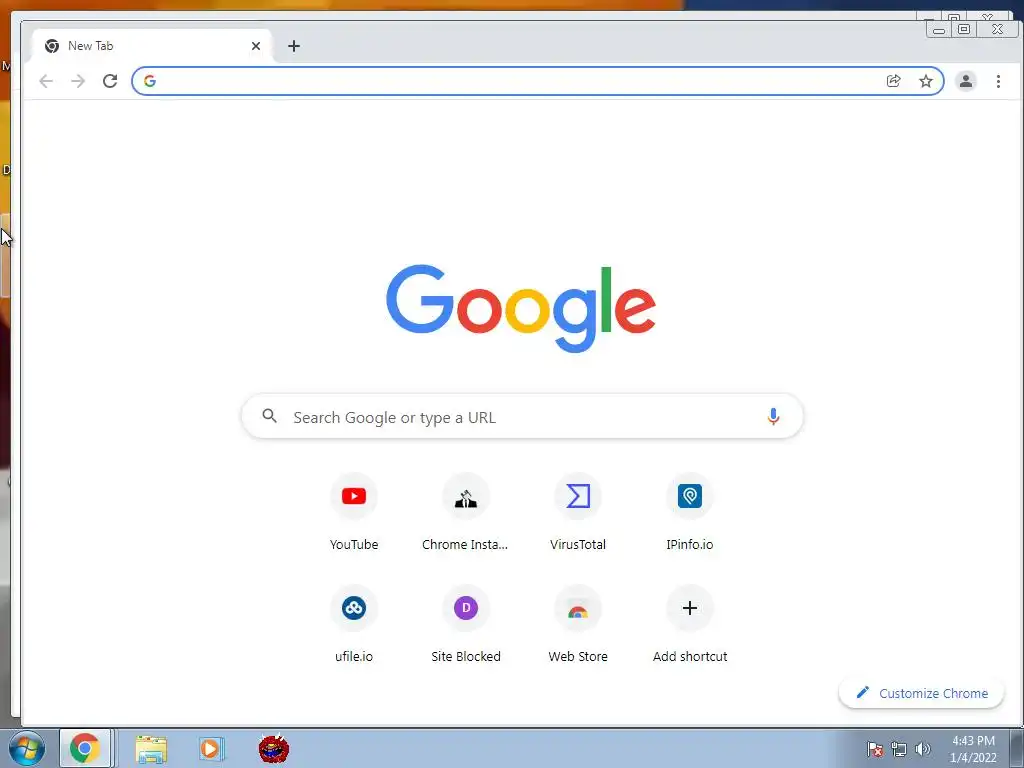
Task: Open the Chrome profile avatar menu
Action: (x=965, y=81)
